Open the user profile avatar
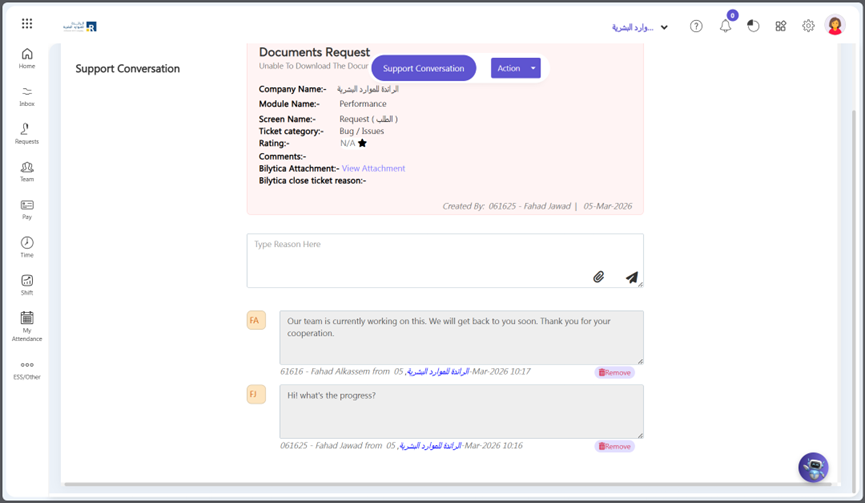Screen dimensions: 865x503 tap(835, 26)
